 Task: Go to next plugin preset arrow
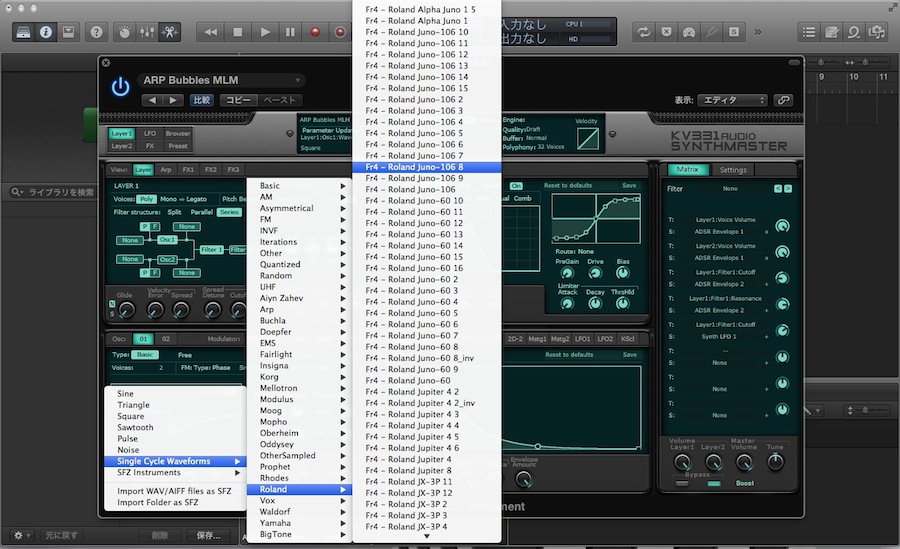point(173,100)
